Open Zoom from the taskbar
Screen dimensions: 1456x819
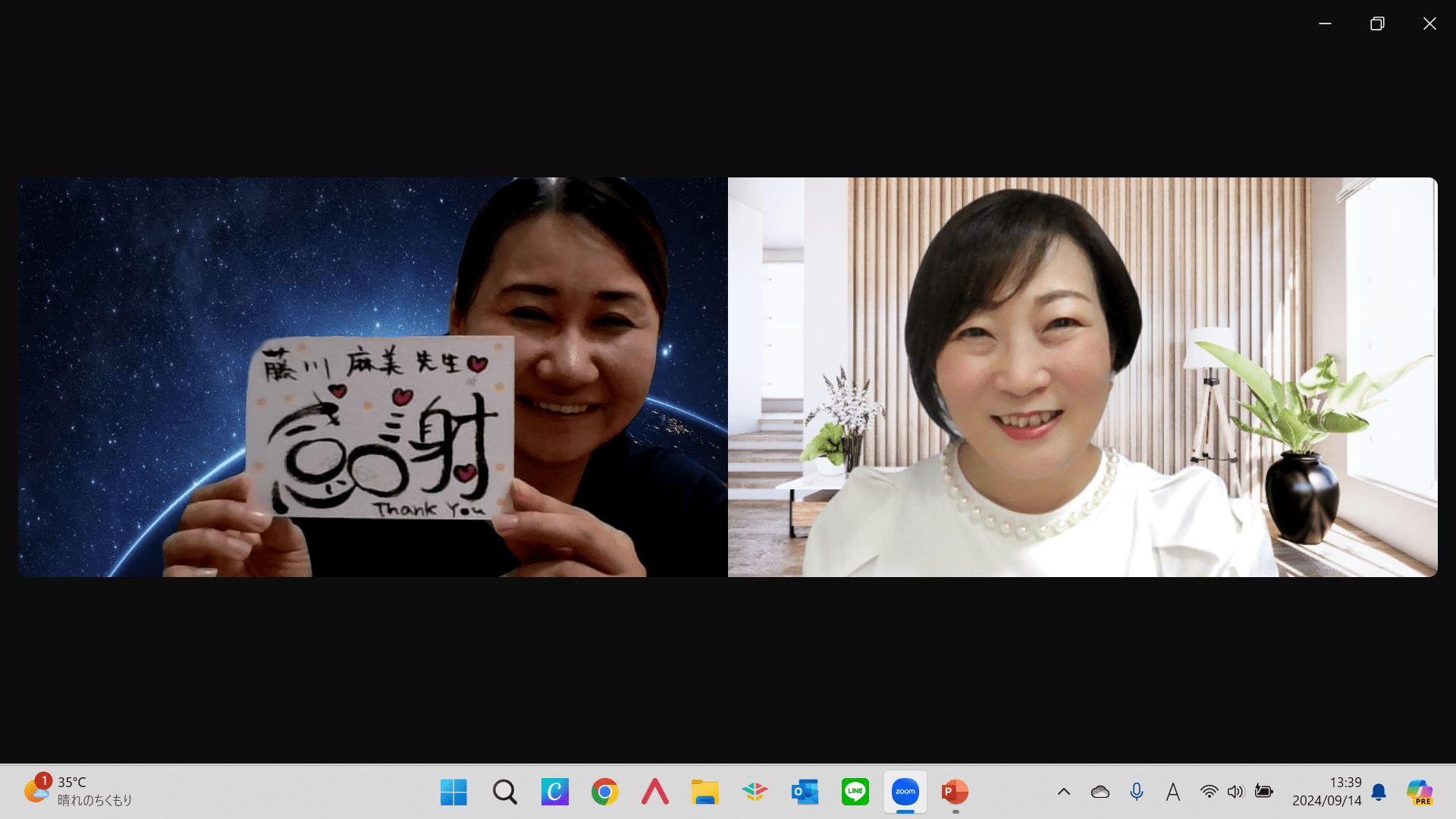click(905, 792)
